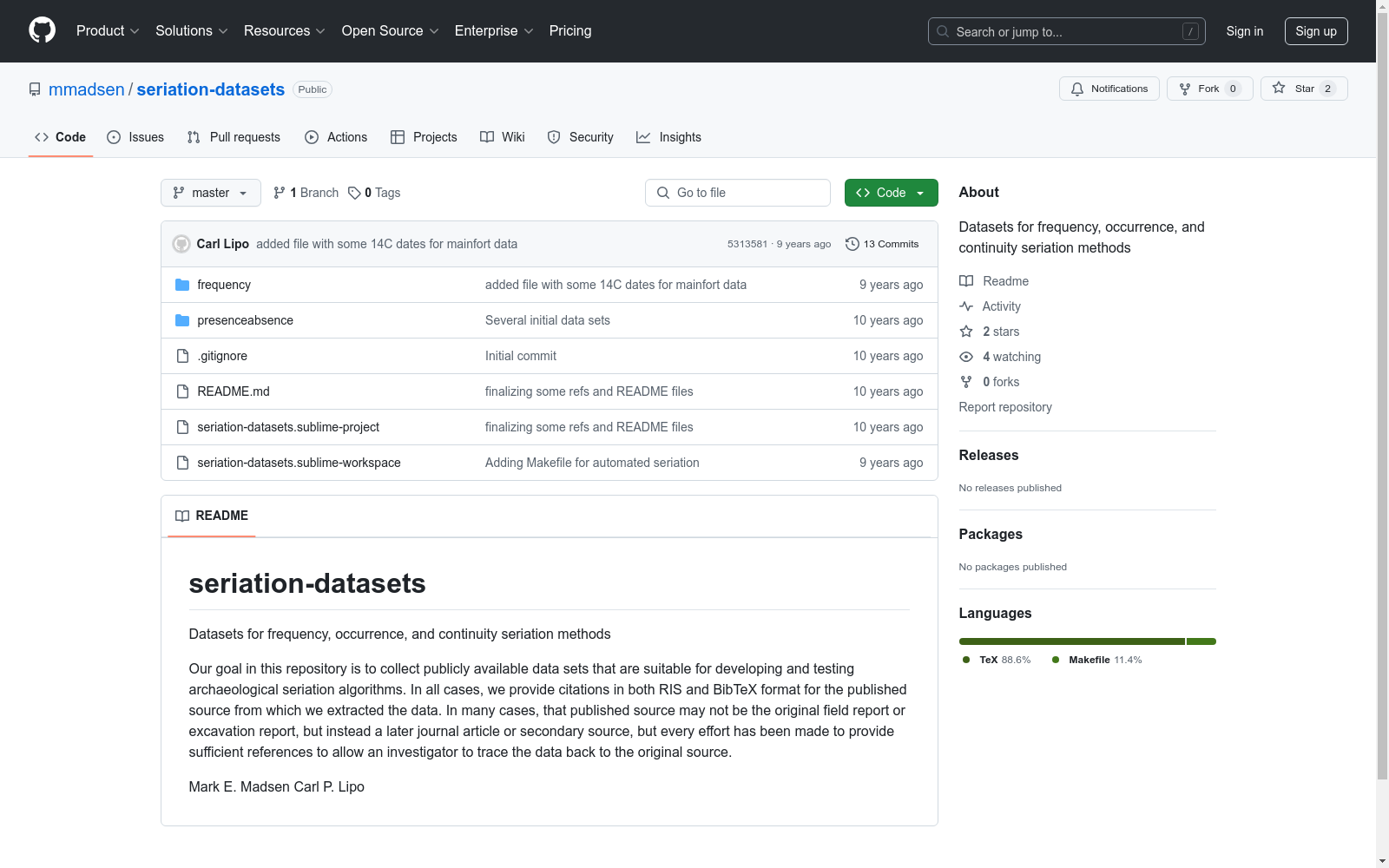Click 'Several initial data sets' commit message
This screenshot has width=1389, height=868.
(x=548, y=320)
